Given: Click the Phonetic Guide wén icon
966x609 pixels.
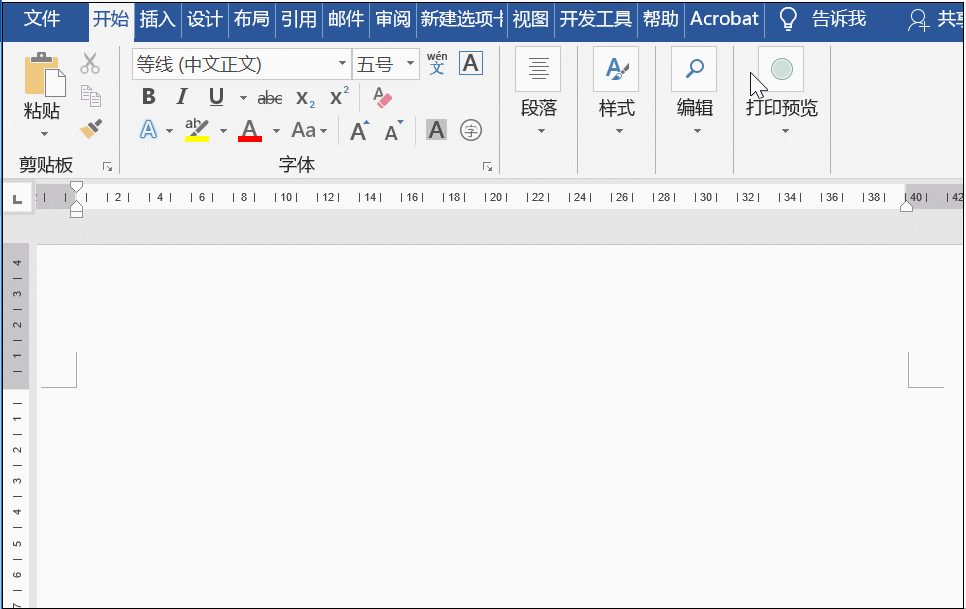Looking at the screenshot, I should point(437,63).
